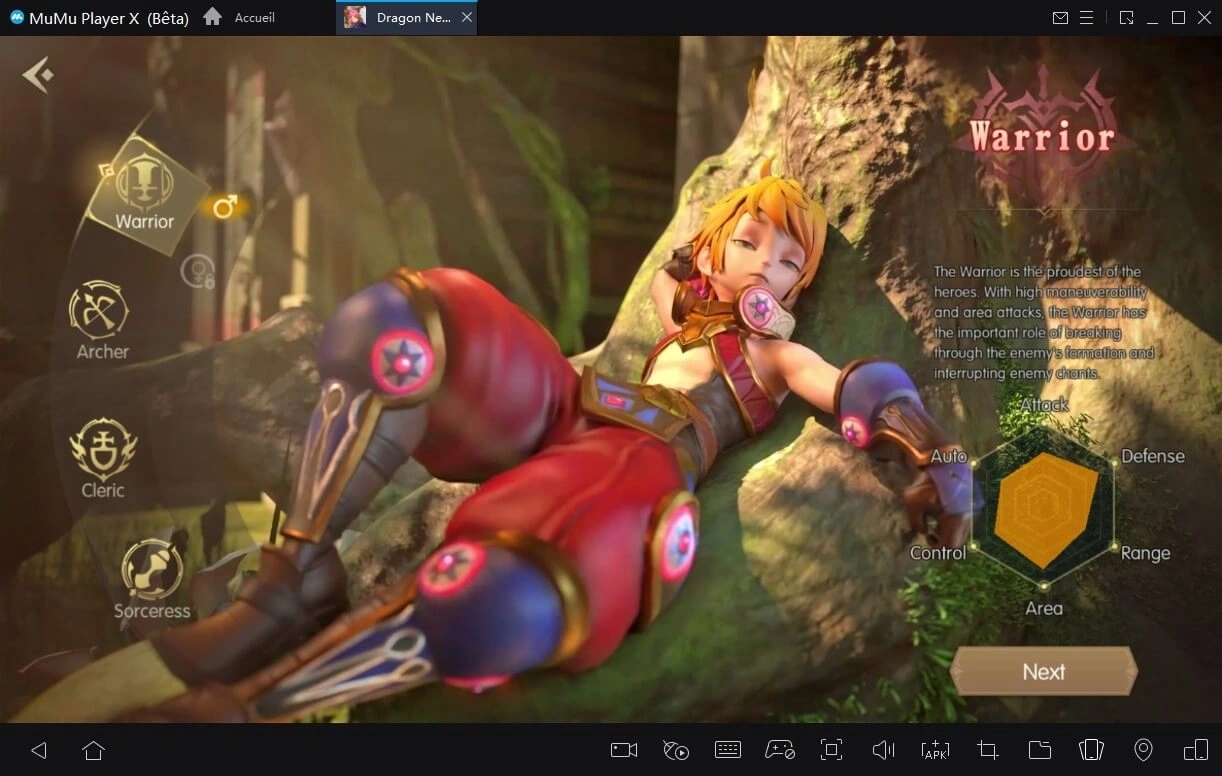Open the shared folder
Screen dimensions: 1222x776
click(1039, 750)
